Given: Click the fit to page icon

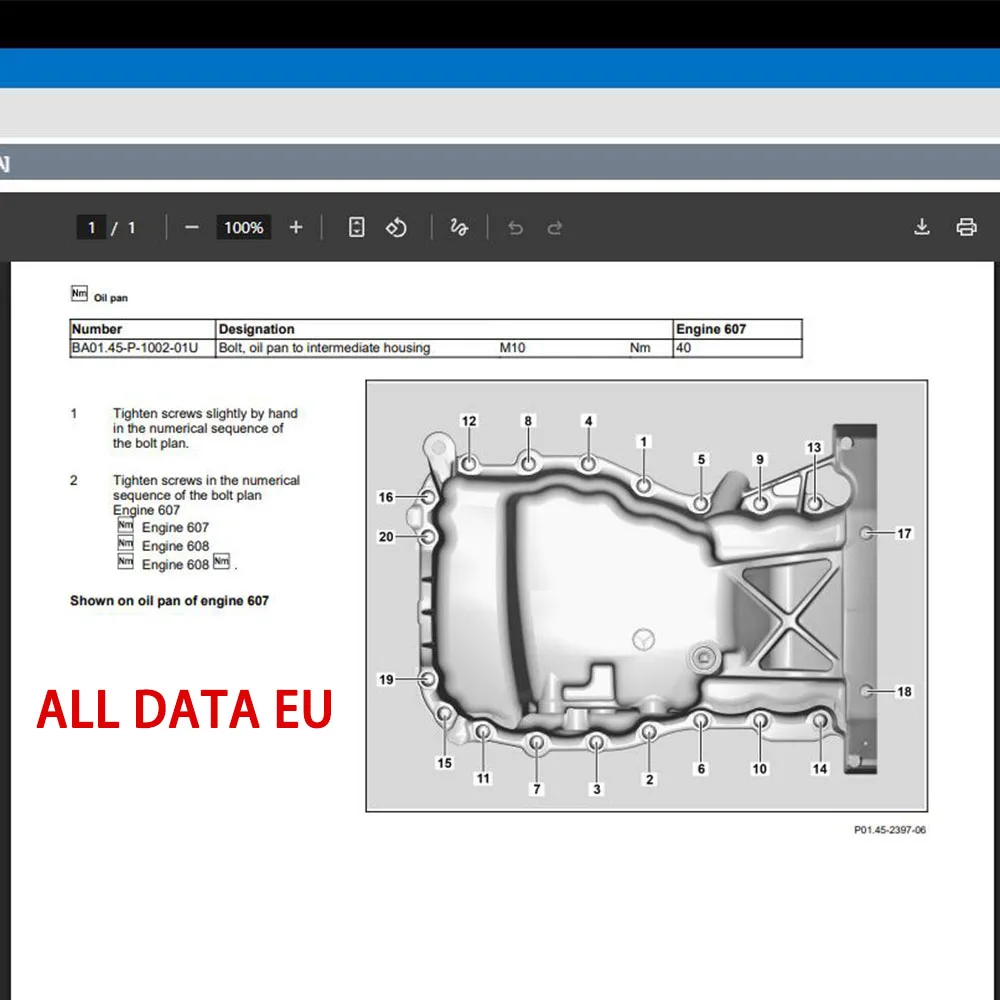Looking at the screenshot, I should [x=357, y=227].
